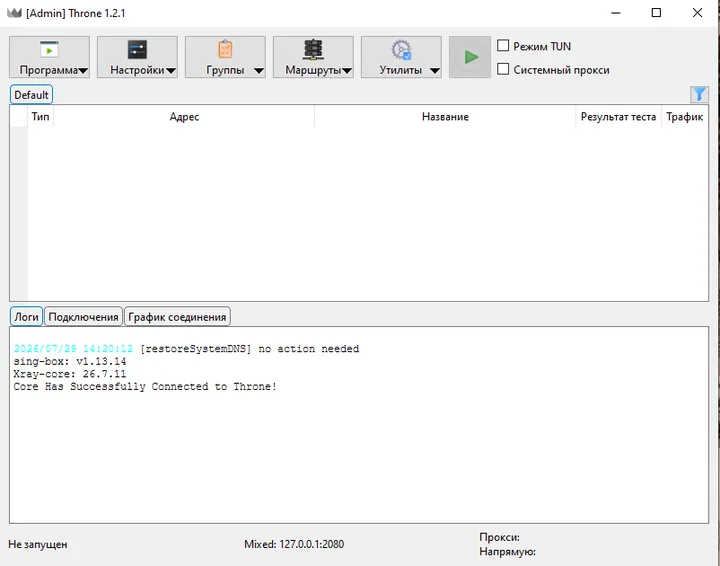This screenshot has height=566, width=720.
Task: Sort by the Название column header
Action: [x=445, y=117]
